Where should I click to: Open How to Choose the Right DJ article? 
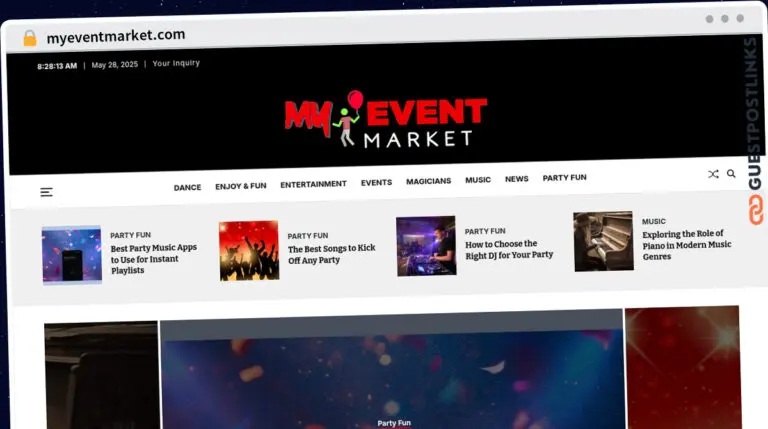[508, 249]
